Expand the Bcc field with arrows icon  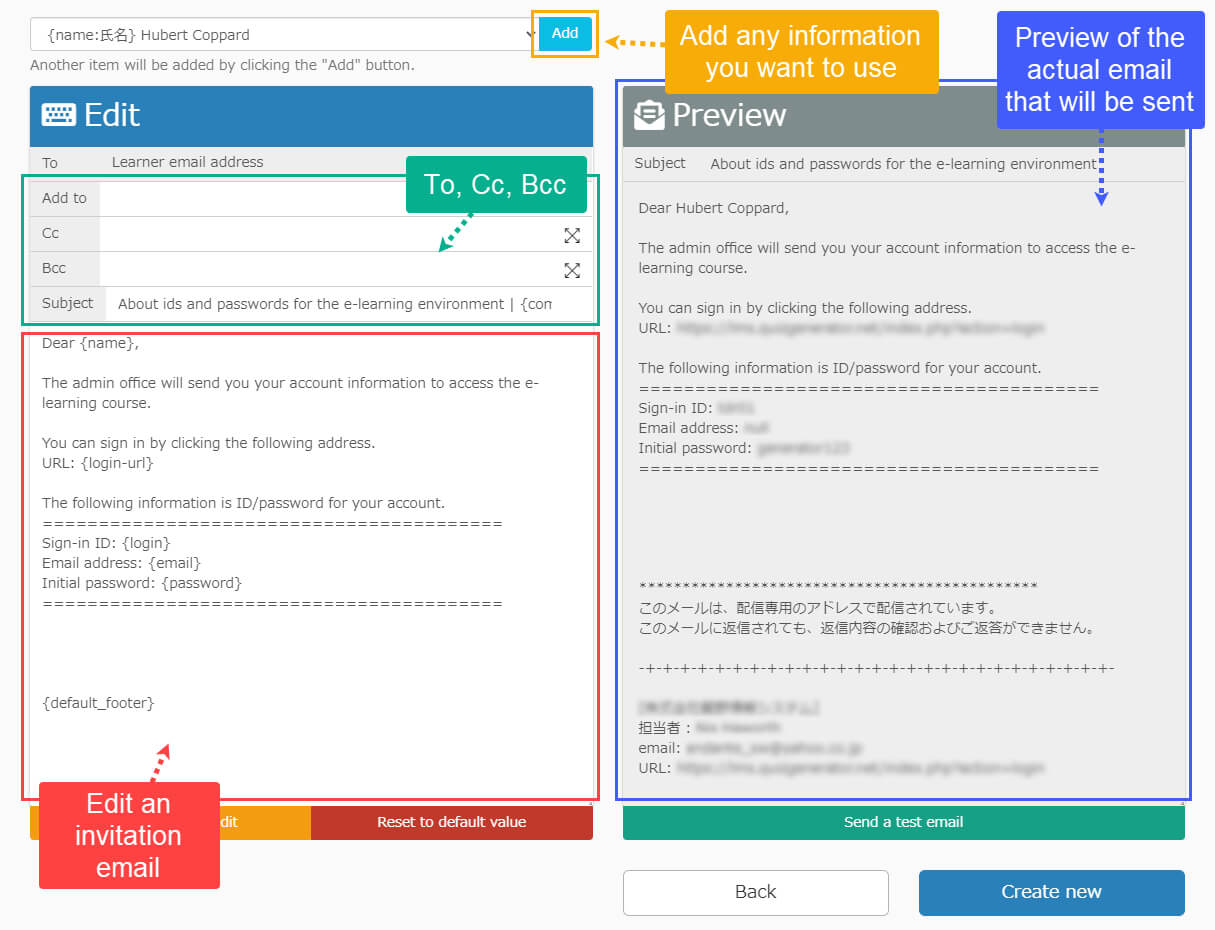pyautogui.click(x=571, y=270)
